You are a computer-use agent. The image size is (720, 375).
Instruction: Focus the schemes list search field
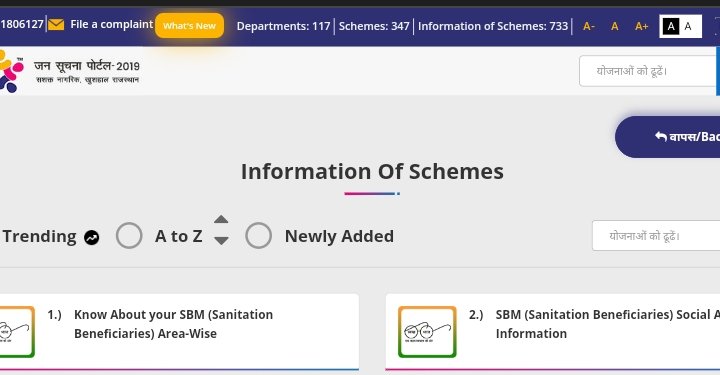point(657,235)
